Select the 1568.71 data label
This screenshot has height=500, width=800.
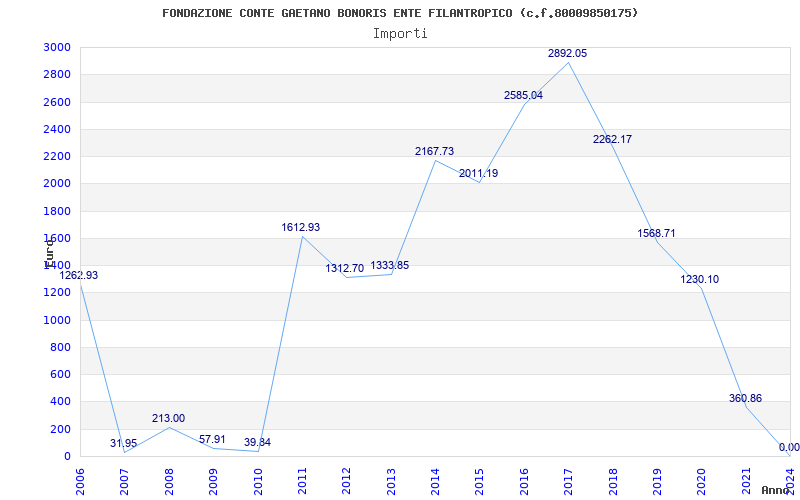[x=656, y=234]
